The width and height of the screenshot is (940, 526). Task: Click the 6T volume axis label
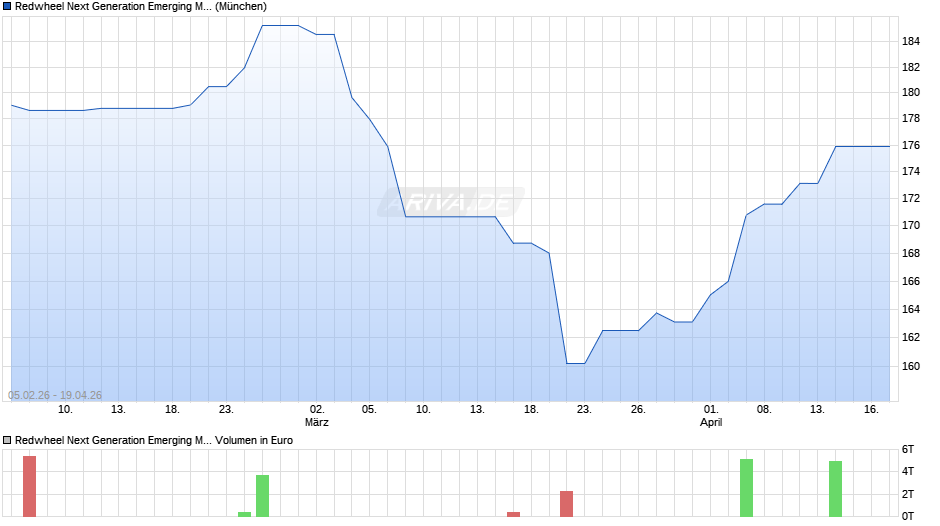(908, 449)
